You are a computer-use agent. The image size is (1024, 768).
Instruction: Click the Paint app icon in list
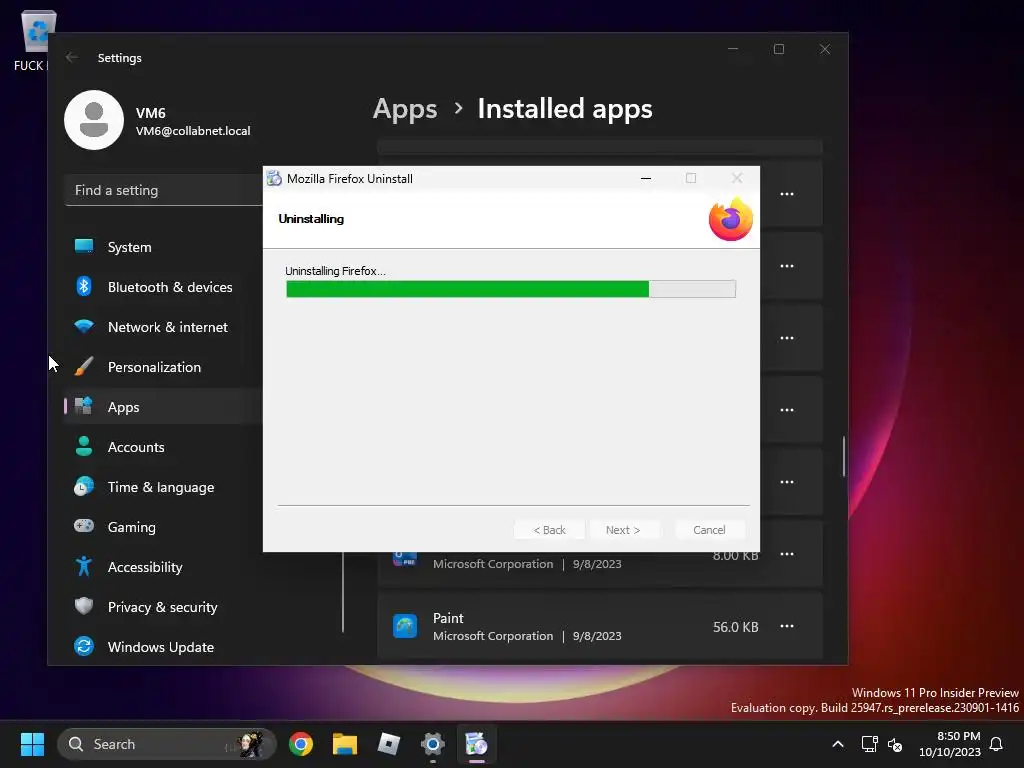click(x=405, y=626)
